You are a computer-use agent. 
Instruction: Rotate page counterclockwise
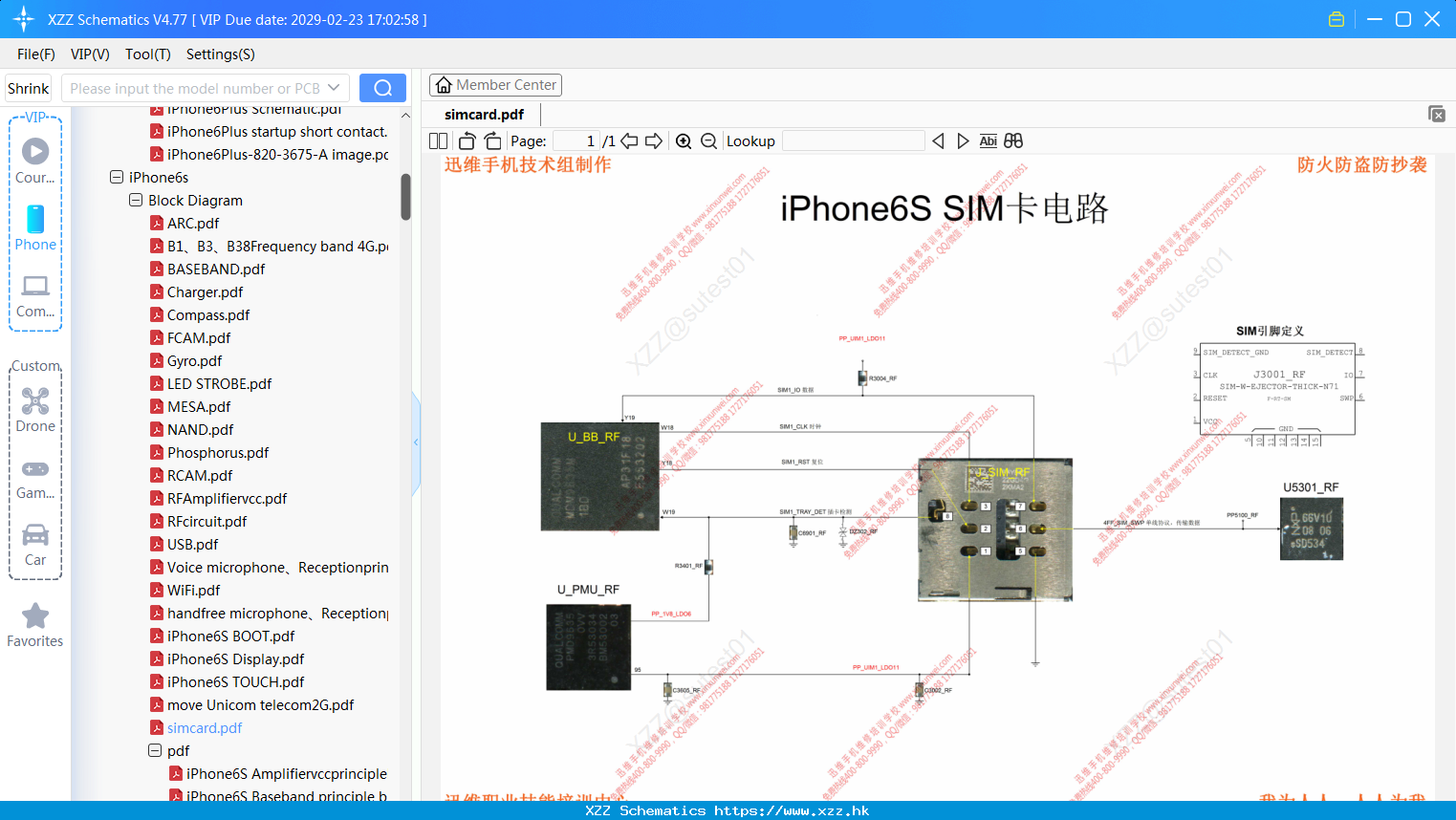(x=467, y=140)
